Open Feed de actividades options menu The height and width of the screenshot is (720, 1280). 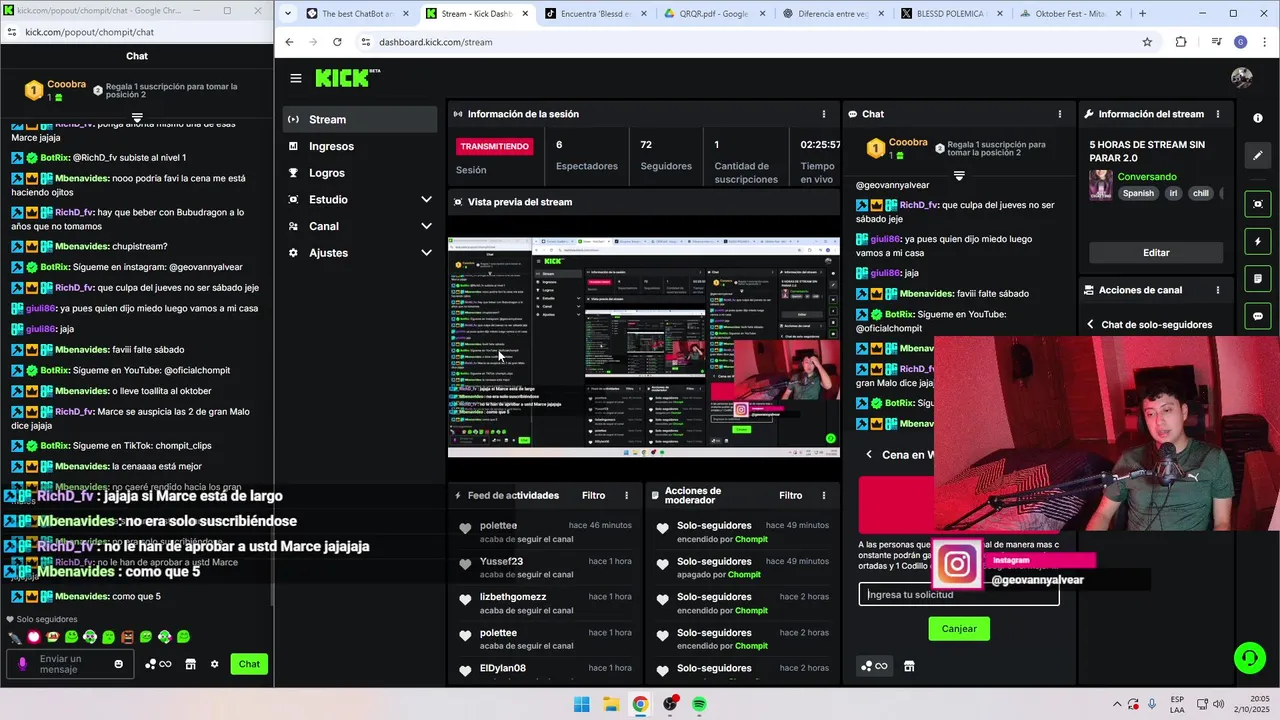click(627, 495)
